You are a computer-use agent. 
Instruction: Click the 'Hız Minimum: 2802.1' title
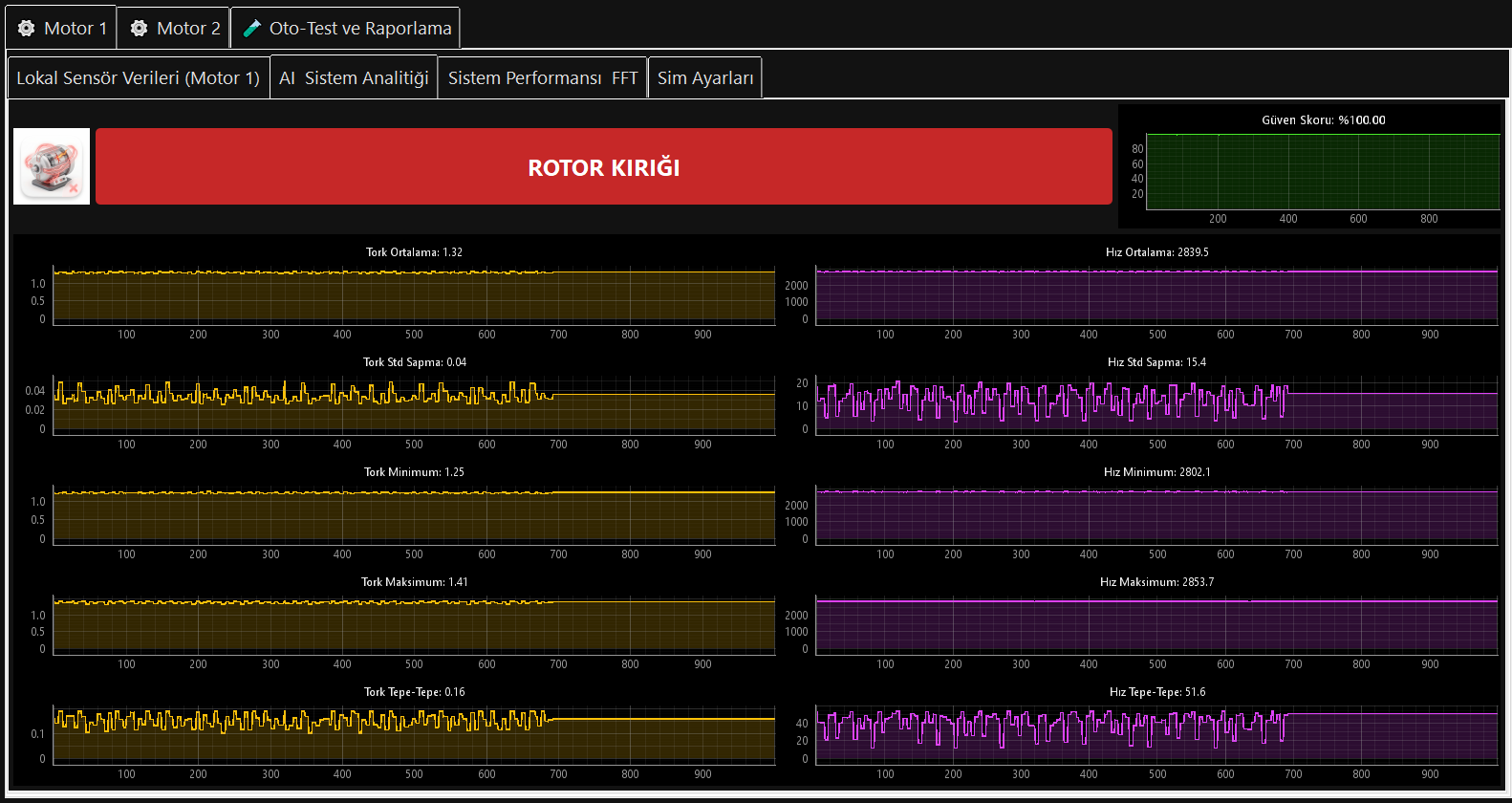(1156, 472)
